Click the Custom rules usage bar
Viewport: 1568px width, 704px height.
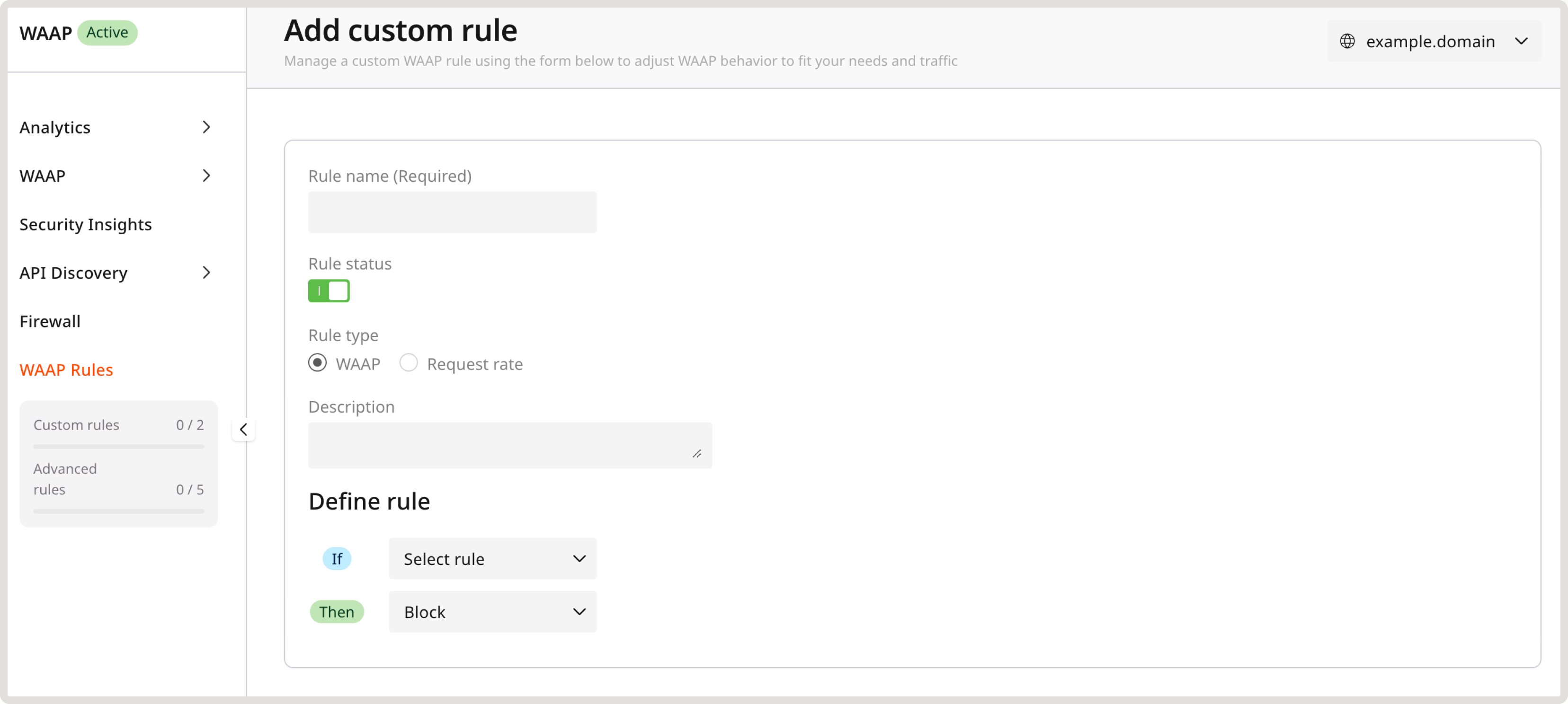click(119, 447)
